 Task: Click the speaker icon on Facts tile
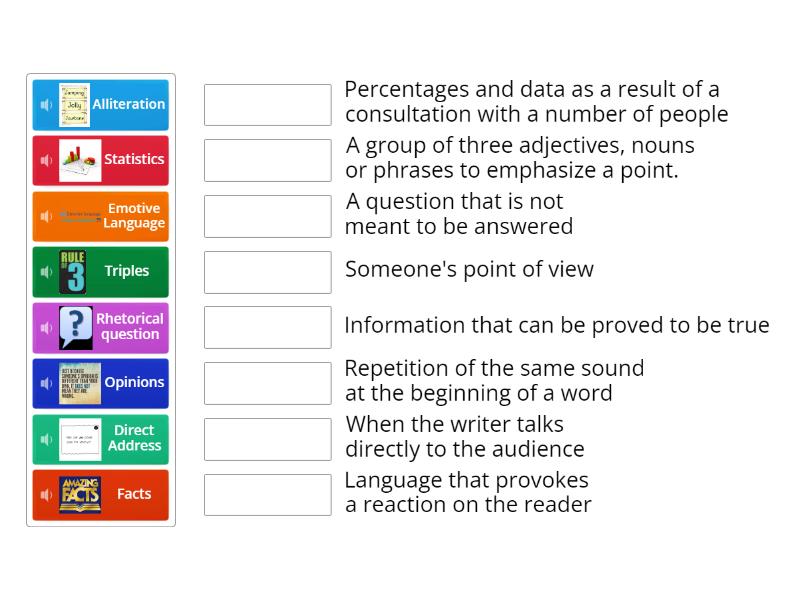[46, 495]
